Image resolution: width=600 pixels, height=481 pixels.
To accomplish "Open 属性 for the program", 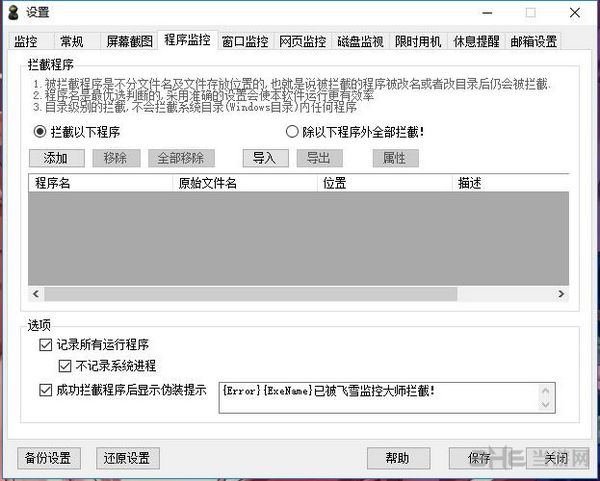I will pos(396,158).
